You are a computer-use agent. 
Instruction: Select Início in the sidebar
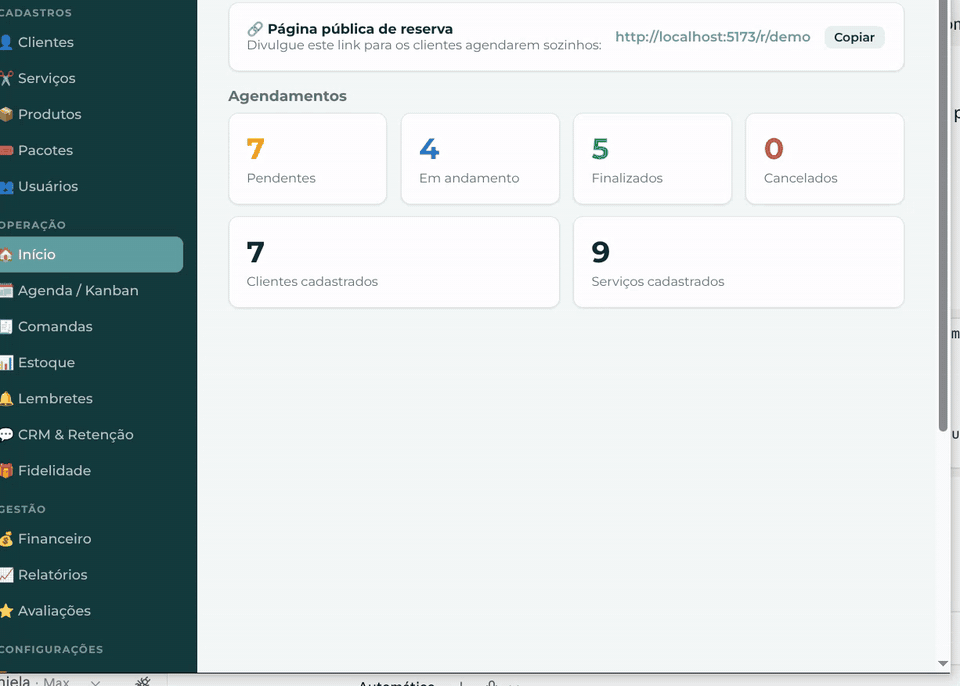click(x=91, y=254)
